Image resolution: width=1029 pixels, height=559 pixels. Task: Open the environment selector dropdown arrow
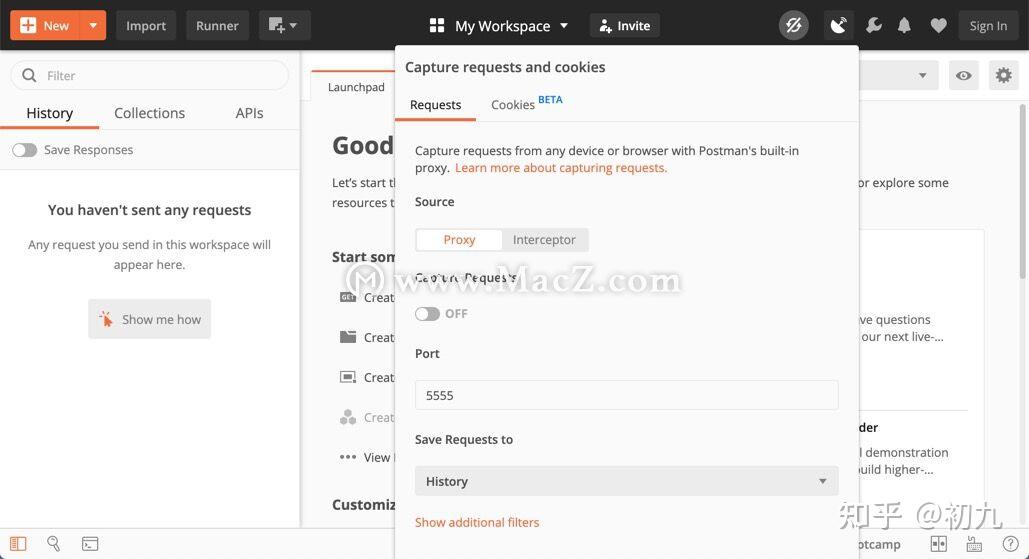click(922, 75)
